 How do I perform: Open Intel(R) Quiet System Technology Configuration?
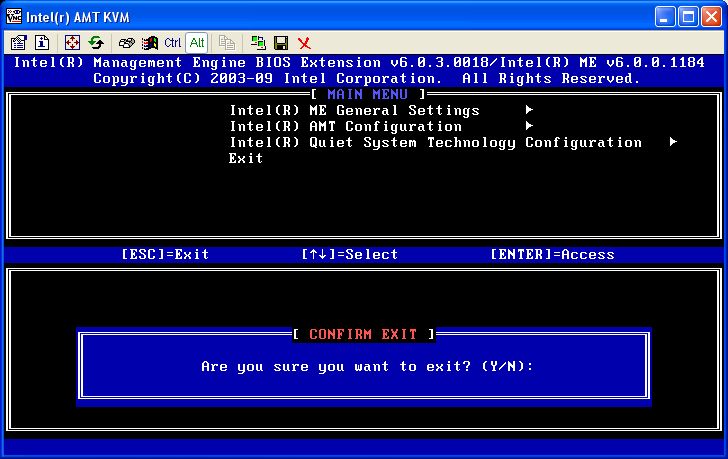tap(435, 143)
